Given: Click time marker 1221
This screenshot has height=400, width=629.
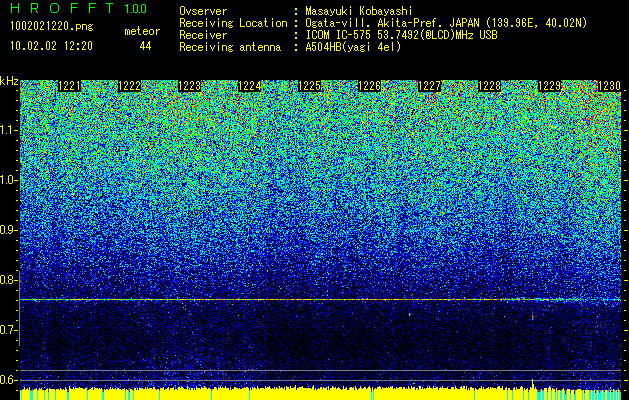Looking at the screenshot, I should (x=69, y=86).
